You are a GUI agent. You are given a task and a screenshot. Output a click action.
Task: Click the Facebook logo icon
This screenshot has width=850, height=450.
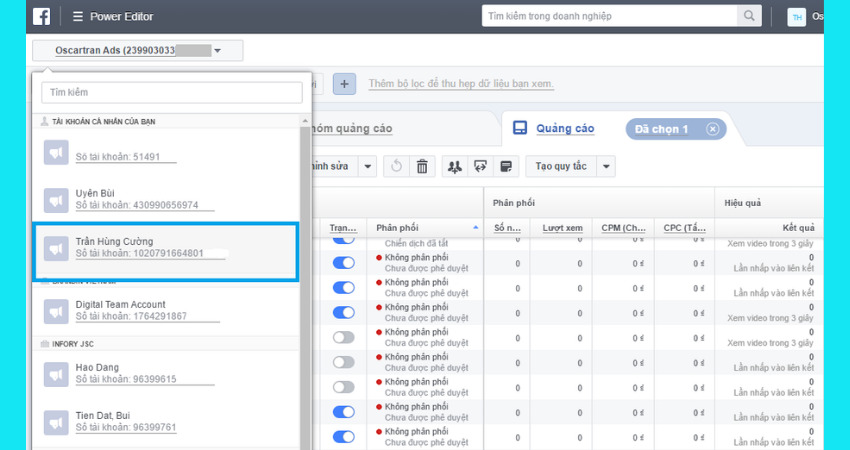pyautogui.click(x=41, y=16)
